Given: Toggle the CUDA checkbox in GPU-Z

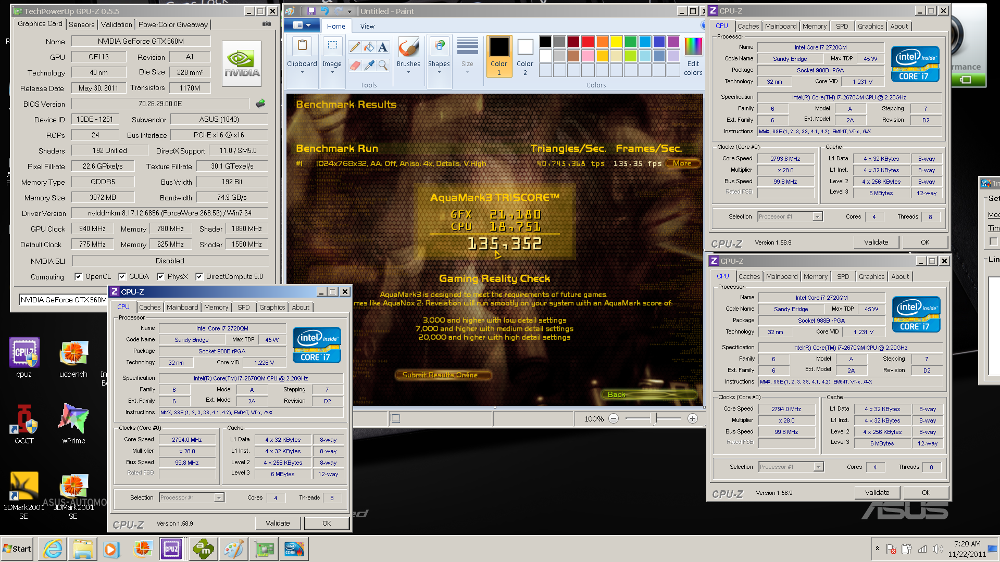Looking at the screenshot, I should tap(122, 277).
